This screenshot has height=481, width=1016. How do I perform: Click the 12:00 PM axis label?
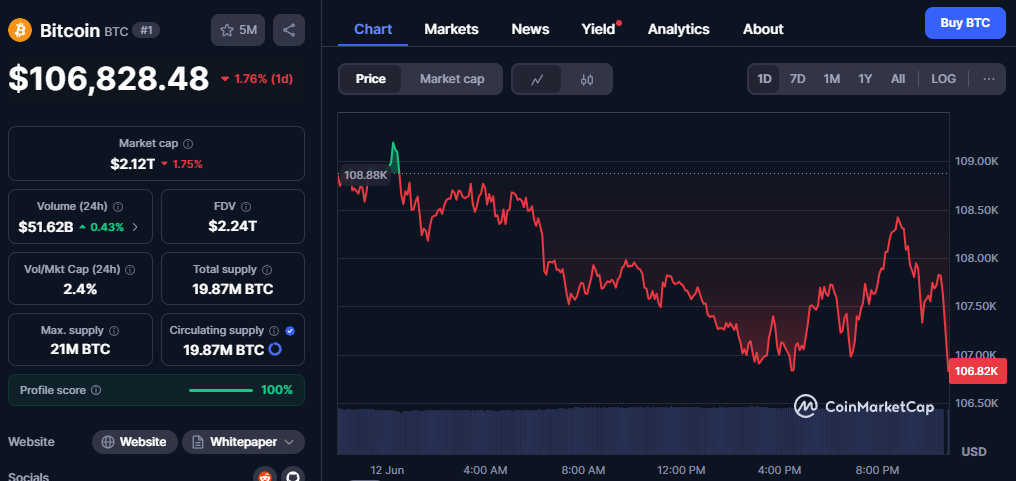682,470
